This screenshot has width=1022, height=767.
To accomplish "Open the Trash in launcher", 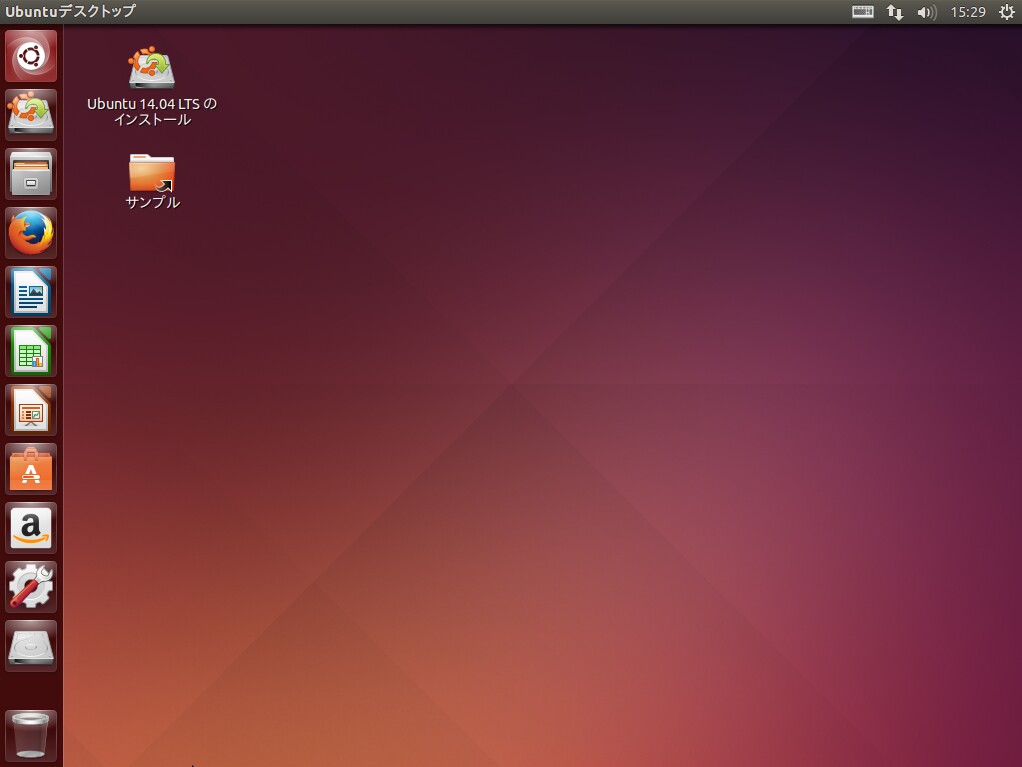I will (31, 735).
